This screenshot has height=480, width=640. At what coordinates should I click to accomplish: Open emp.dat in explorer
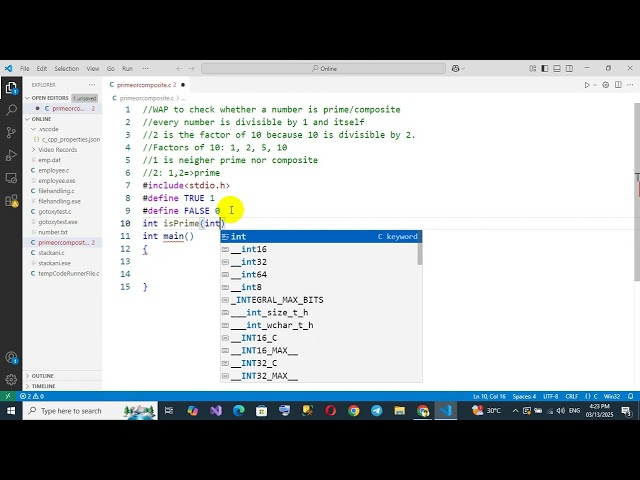[62, 160]
